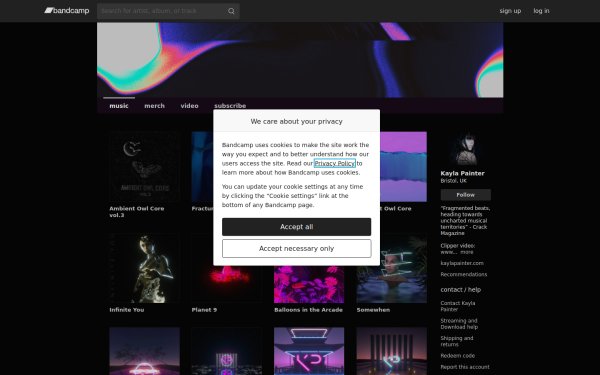Open the kaylapainter.com website link

(462, 263)
